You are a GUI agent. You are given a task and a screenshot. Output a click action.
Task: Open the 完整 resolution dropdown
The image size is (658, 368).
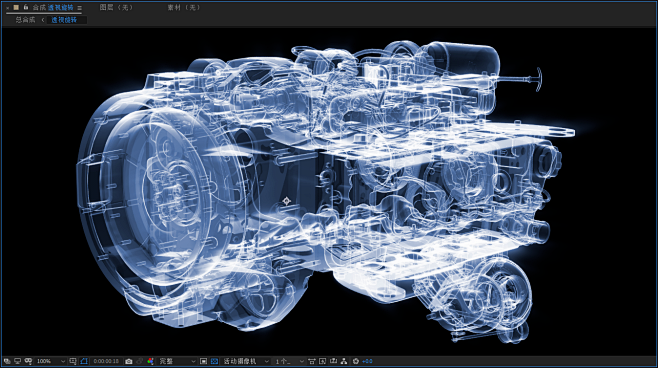point(177,361)
